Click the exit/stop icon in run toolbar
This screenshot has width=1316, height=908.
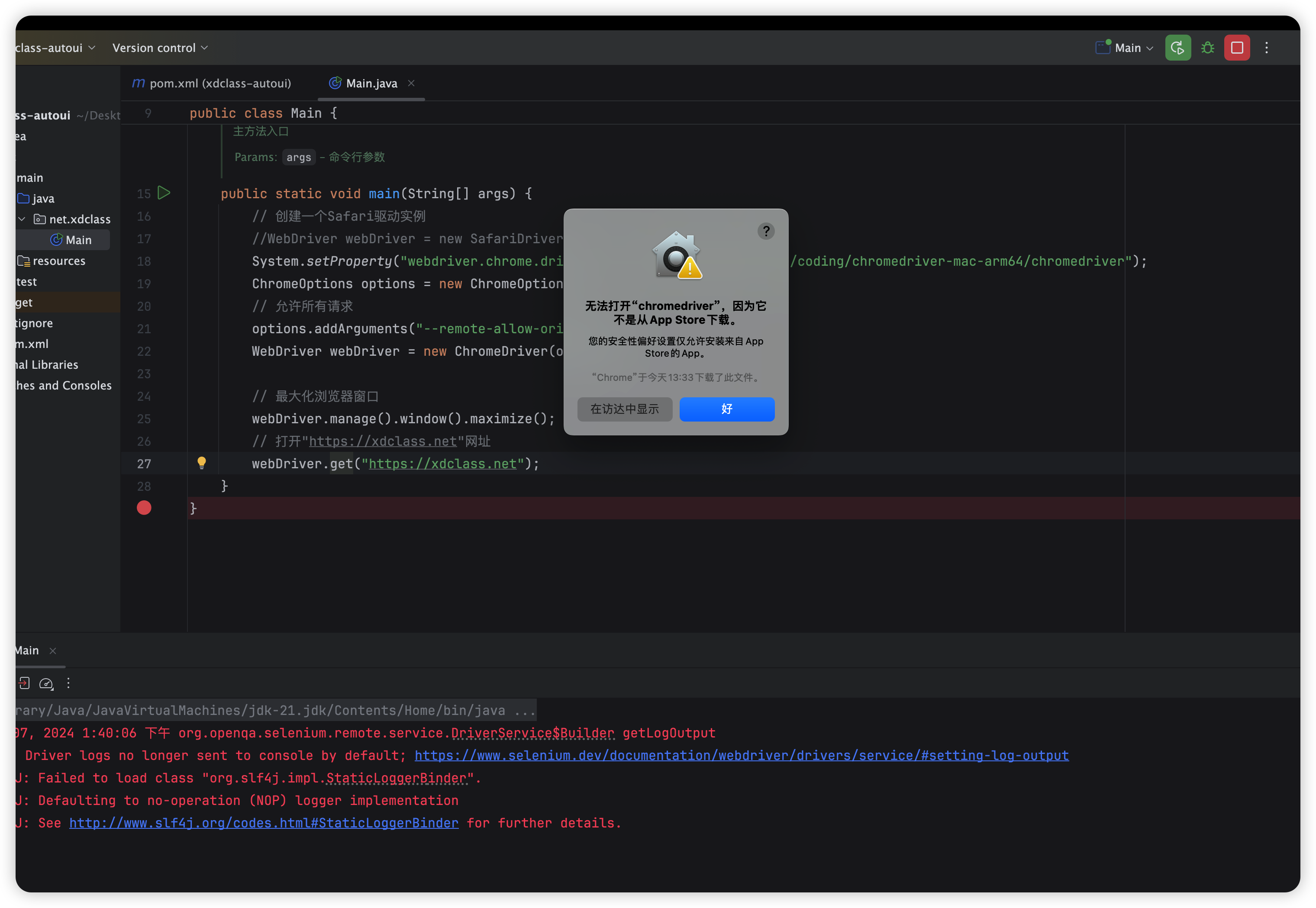tap(23, 683)
